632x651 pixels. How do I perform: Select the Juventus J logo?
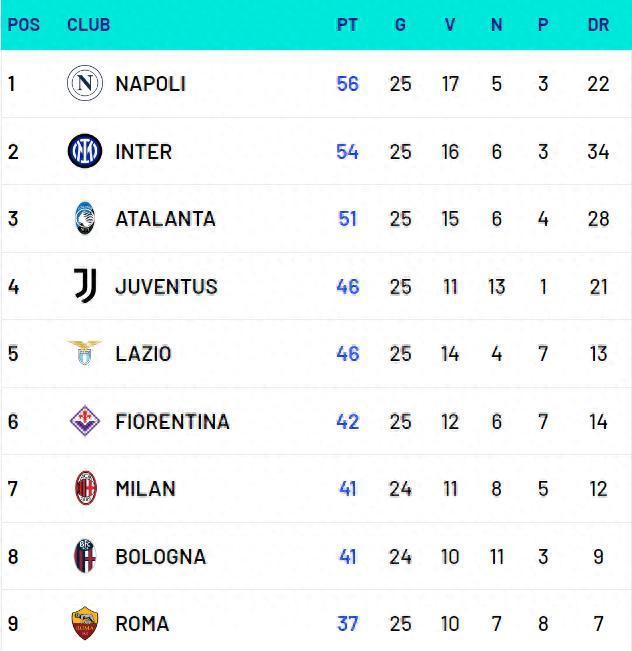(85, 286)
